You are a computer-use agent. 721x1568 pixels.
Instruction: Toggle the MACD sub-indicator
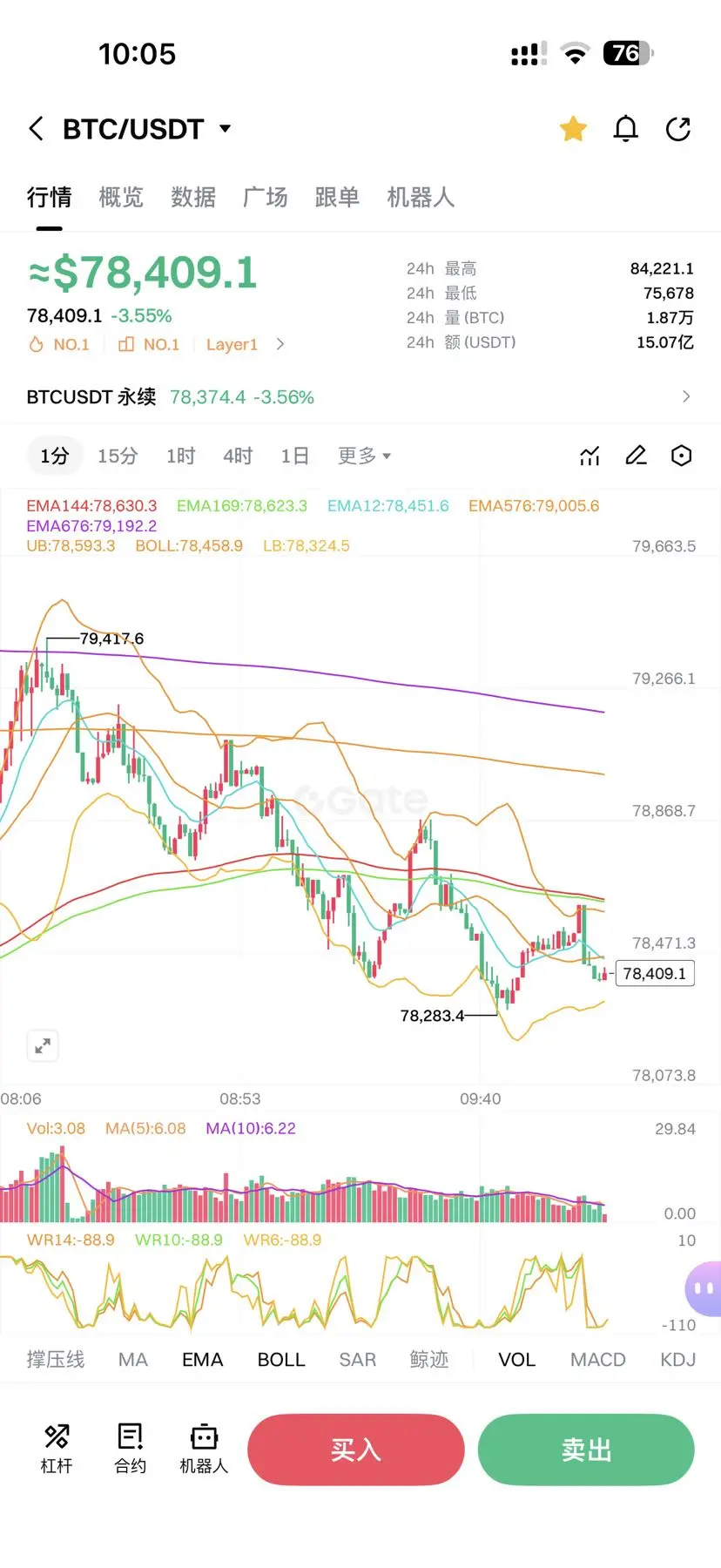(x=598, y=1360)
